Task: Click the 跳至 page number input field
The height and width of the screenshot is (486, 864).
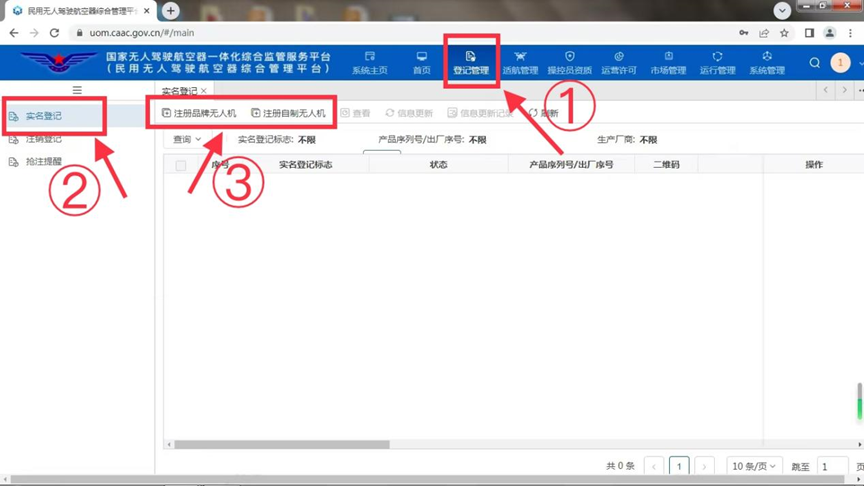Action: point(832,467)
